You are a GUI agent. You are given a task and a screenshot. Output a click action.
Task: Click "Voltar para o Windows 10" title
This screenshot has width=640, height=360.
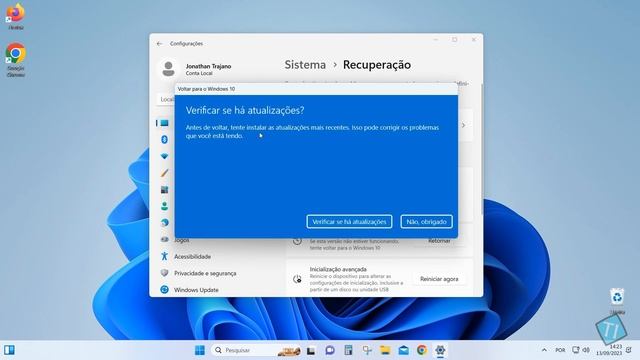coord(206,89)
